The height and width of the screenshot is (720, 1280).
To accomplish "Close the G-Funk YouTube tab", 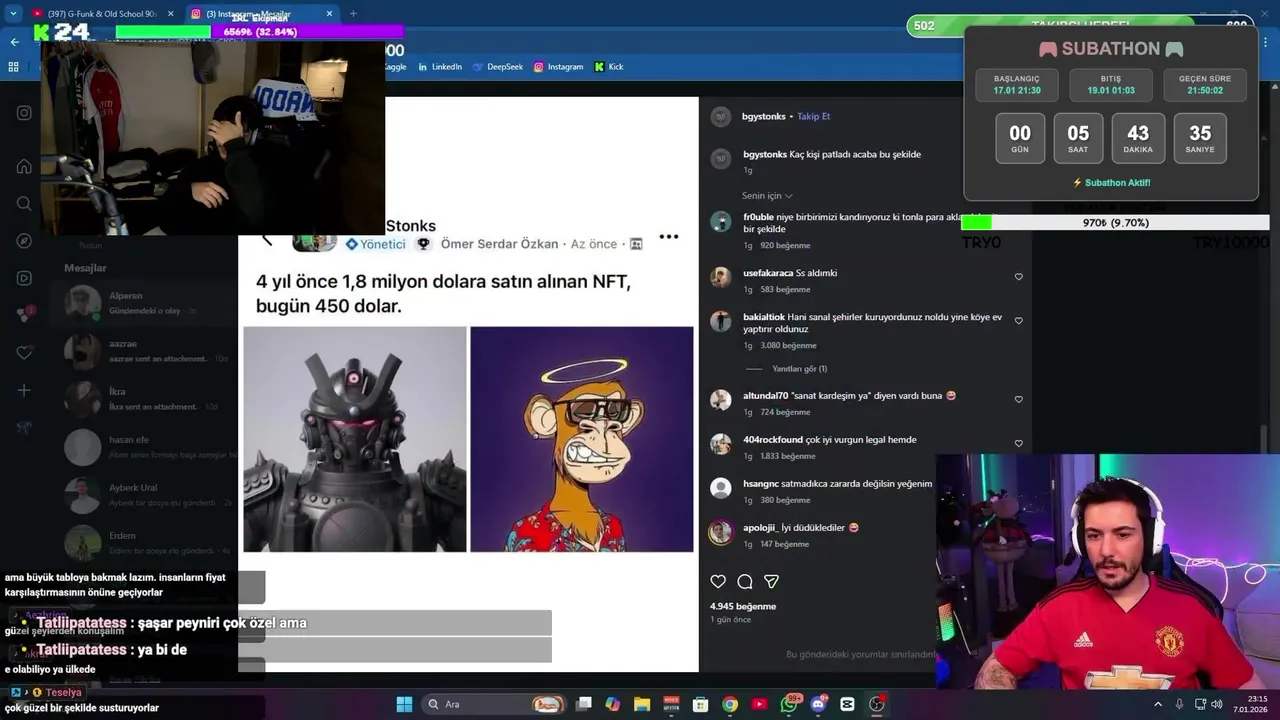I will 170,14.
